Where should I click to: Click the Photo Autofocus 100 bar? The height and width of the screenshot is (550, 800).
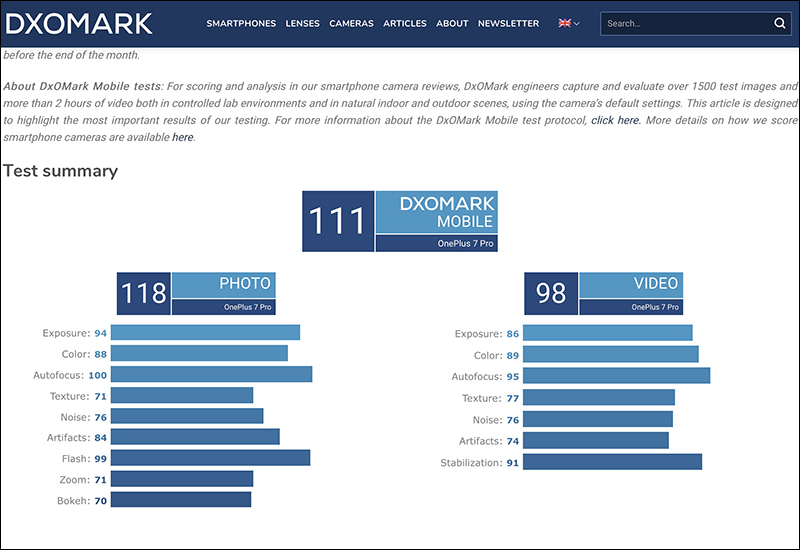pyautogui.click(x=211, y=374)
